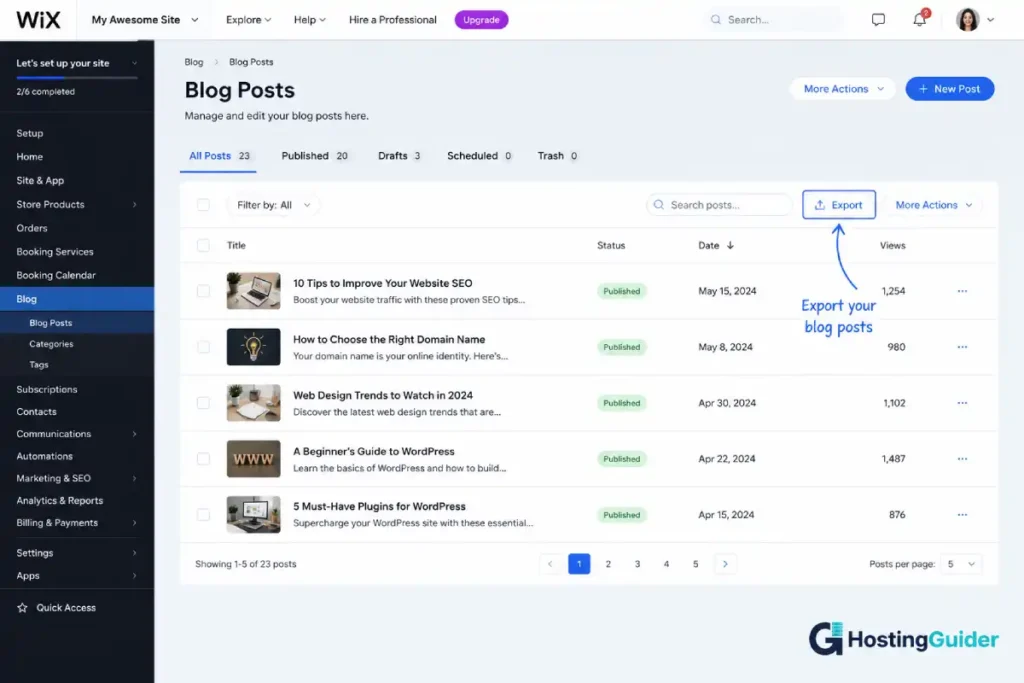Expand Communications in sidebar

point(135,434)
